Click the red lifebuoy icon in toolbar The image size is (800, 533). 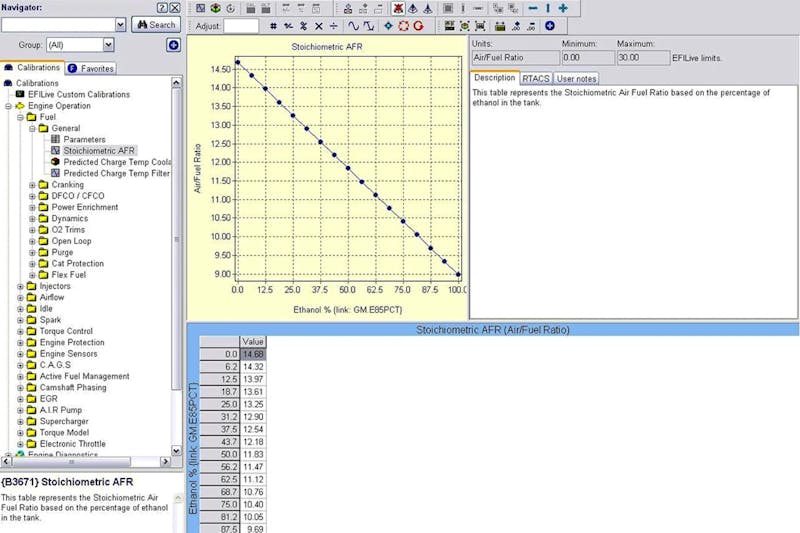coord(403,26)
